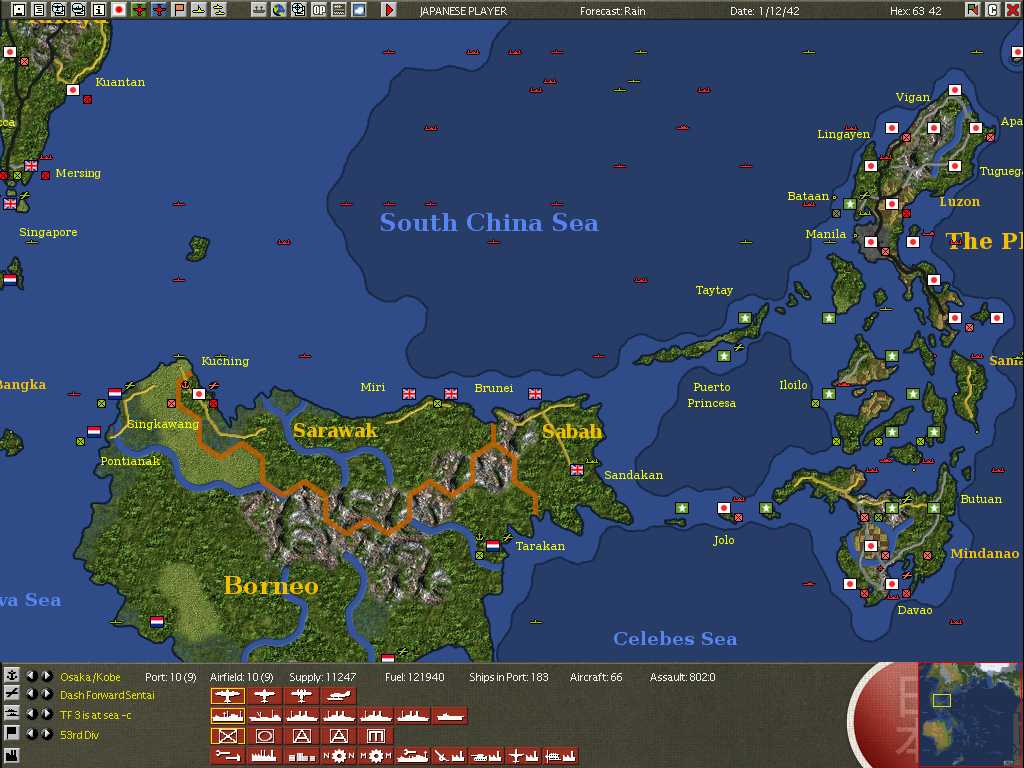Click the Japanese flag at Vigan
Image resolution: width=1024 pixels, height=768 pixels.
(x=955, y=90)
